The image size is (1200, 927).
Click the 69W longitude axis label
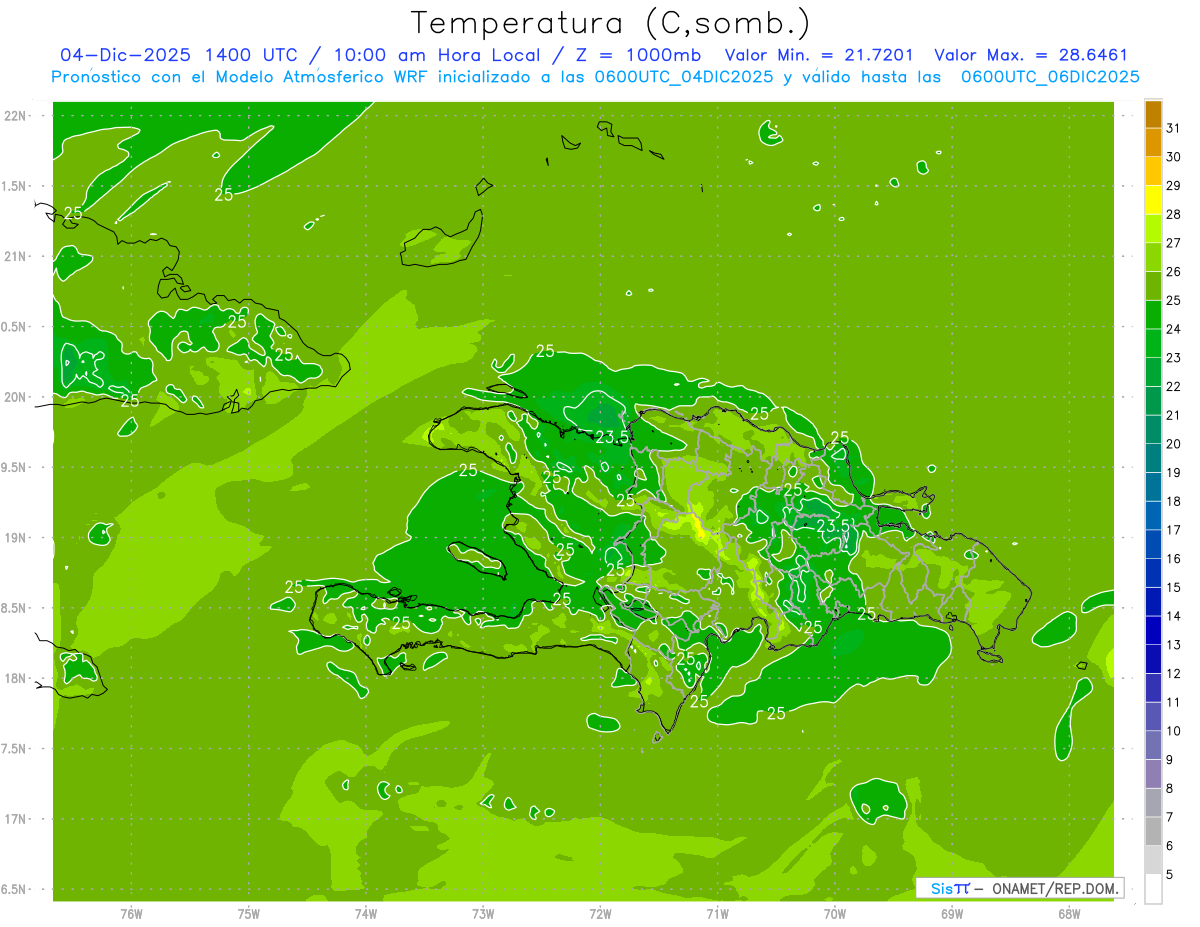pos(952,914)
